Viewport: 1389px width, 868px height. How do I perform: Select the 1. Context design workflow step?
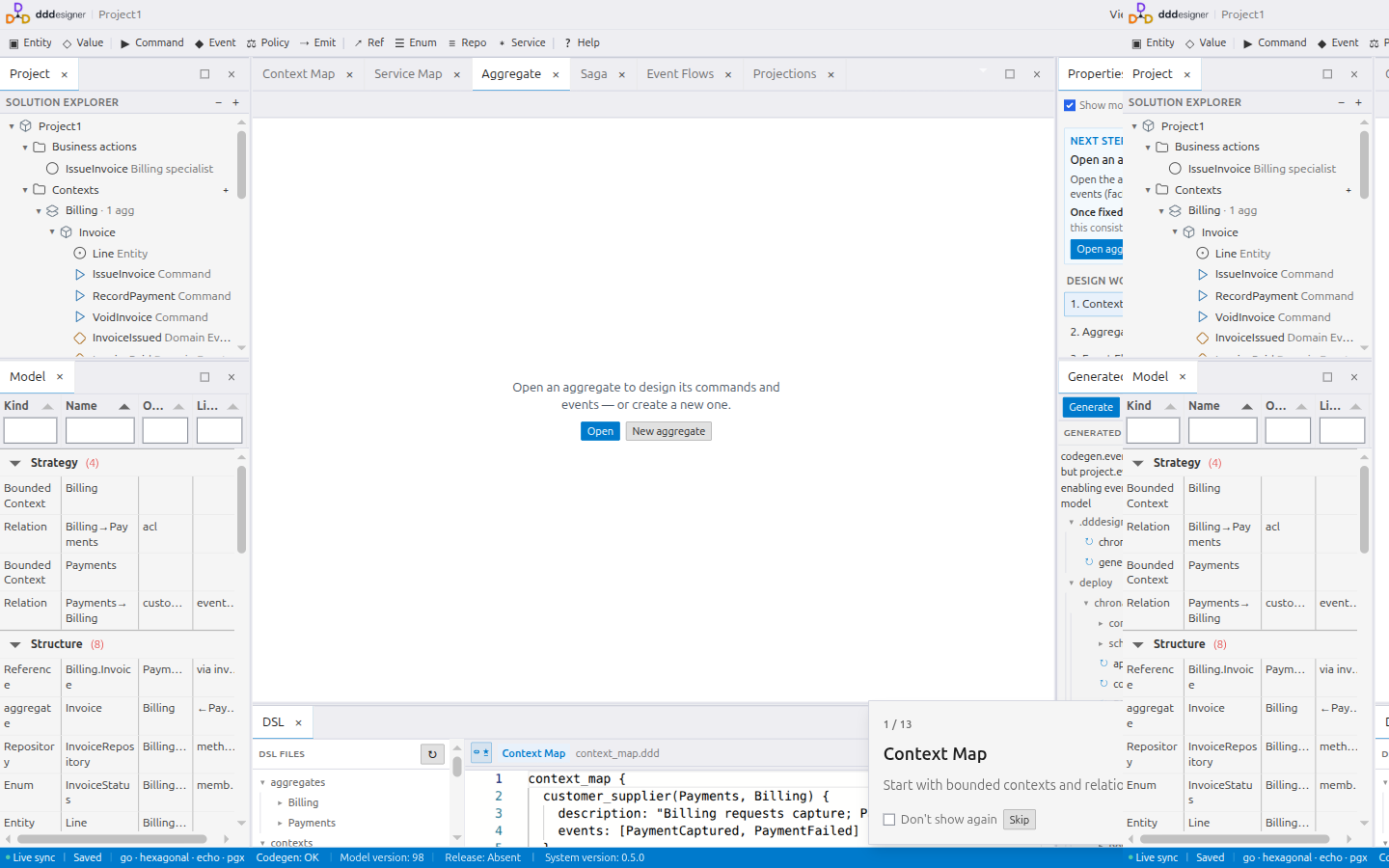click(1096, 304)
